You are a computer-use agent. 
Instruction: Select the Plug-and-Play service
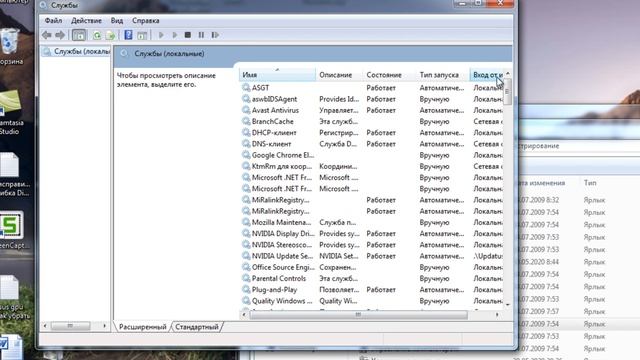tap(274, 290)
